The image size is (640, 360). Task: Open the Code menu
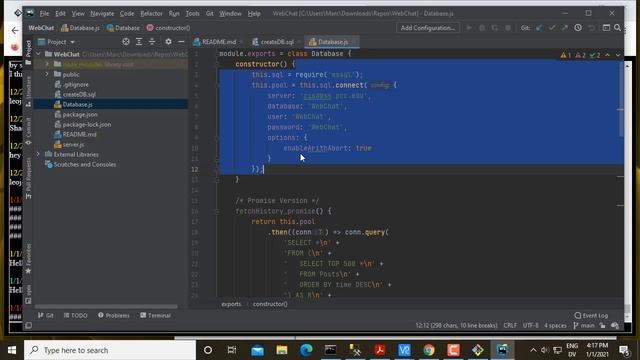click(x=127, y=13)
